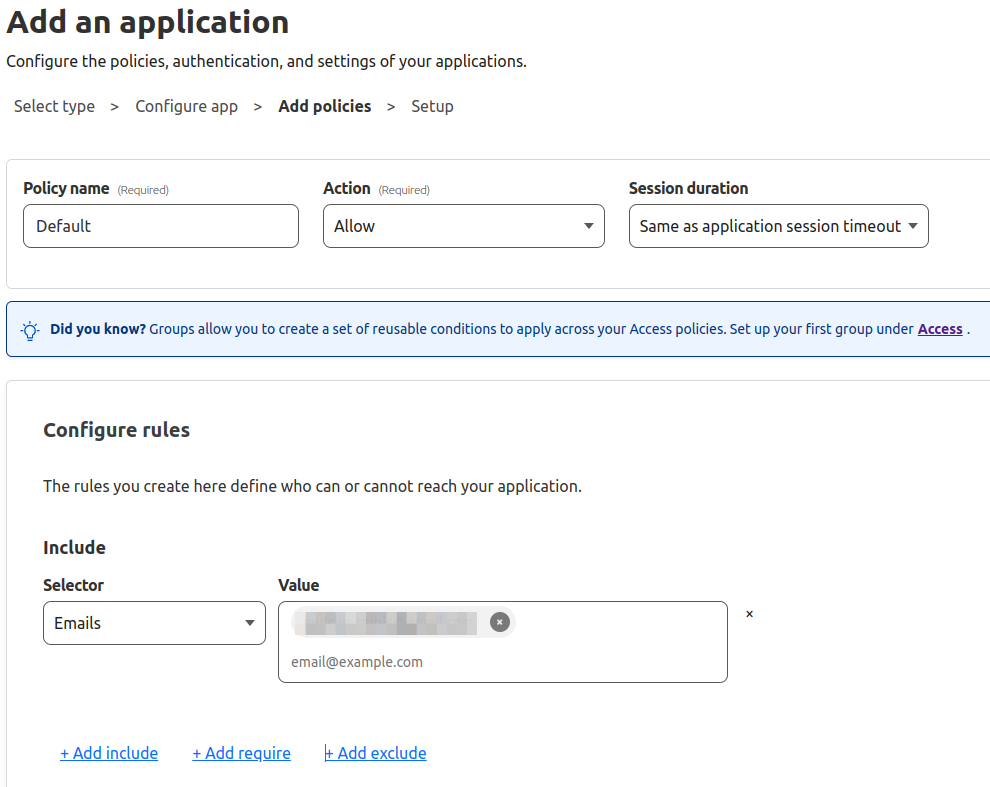Delete the Emails include rule row
The image size is (990, 787).
pos(749,614)
